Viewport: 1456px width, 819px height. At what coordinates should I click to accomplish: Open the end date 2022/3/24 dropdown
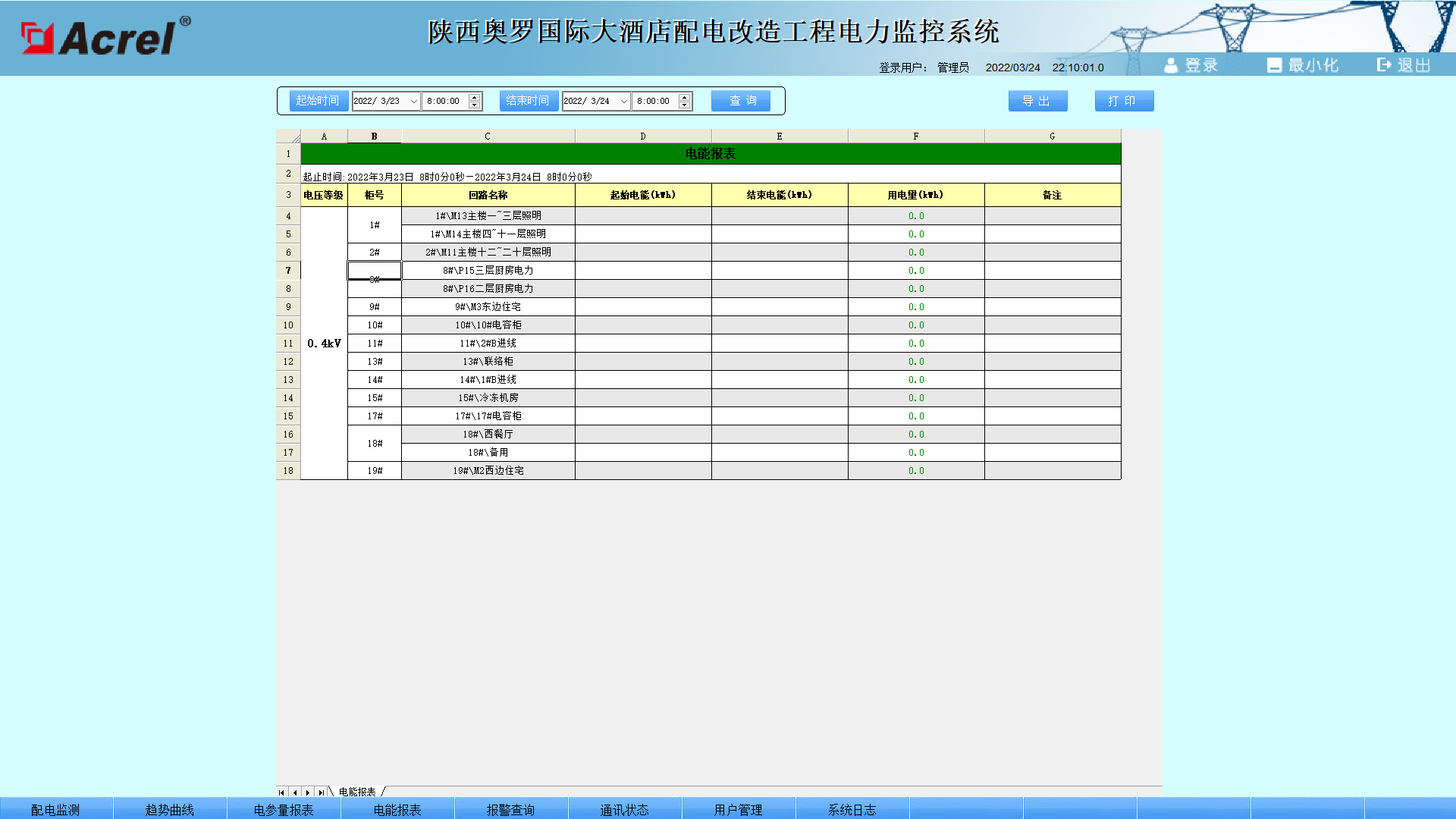point(623,101)
